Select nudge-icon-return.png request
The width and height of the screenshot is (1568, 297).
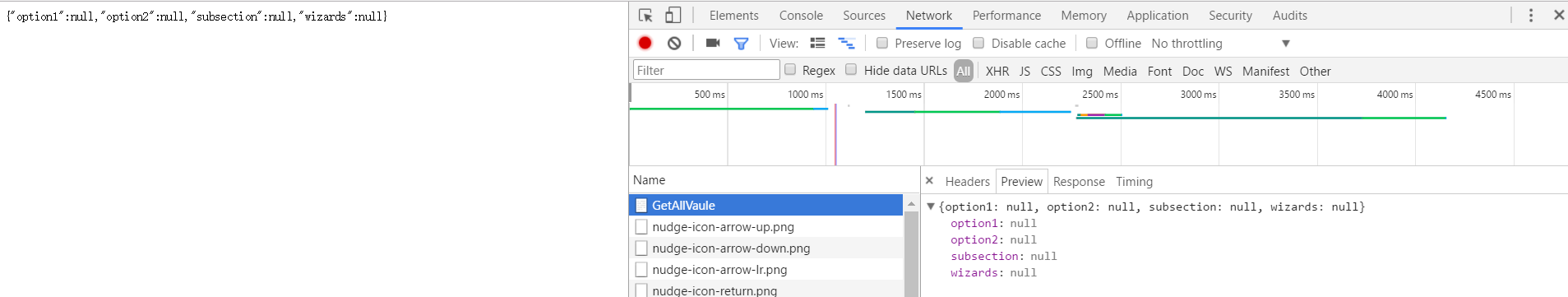point(765,290)
